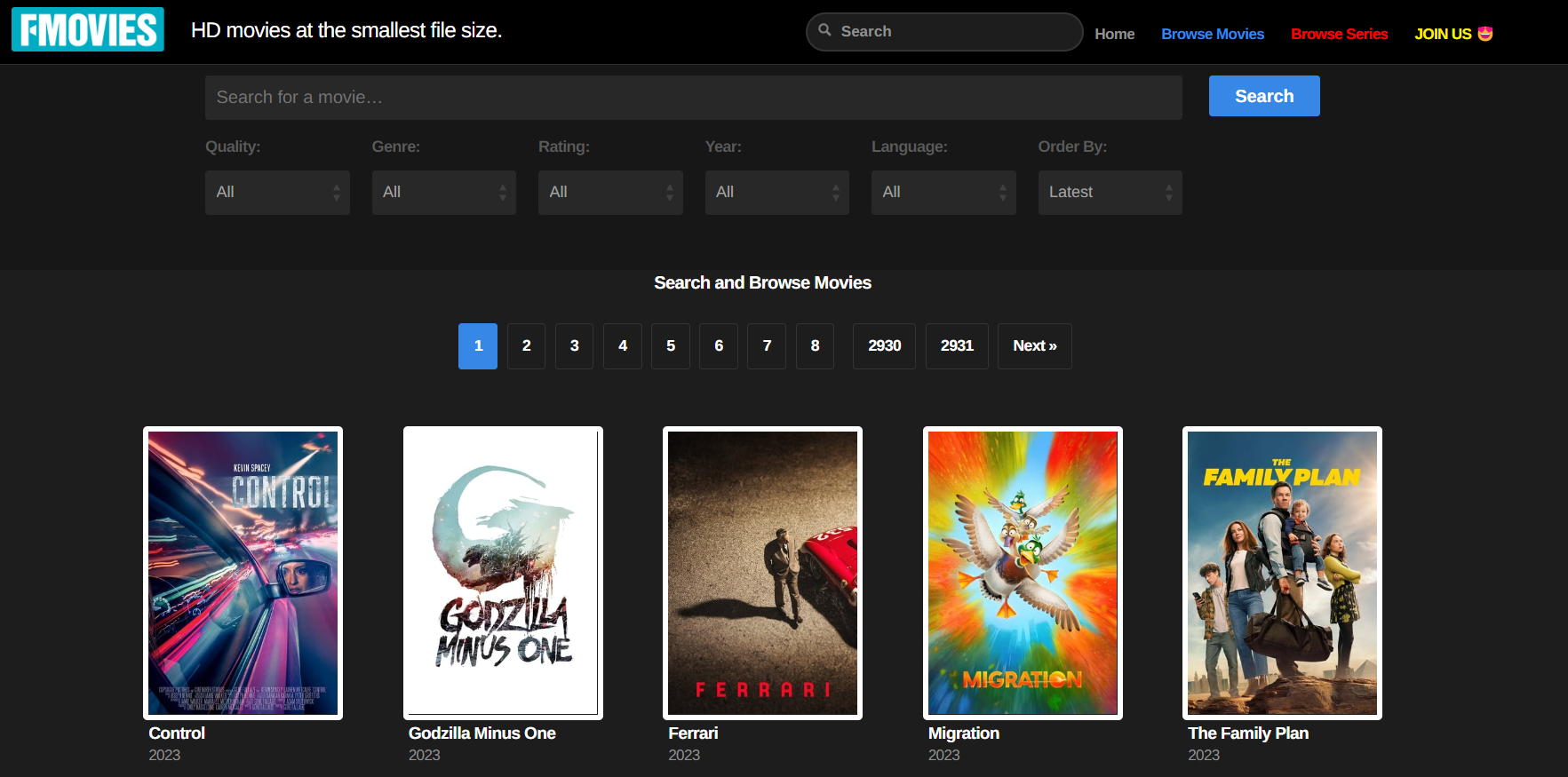Image resolution: width=1568 pixels, height=777 pixels.
Task: Click the "Search for a movie" input
Action: [693, 98]
